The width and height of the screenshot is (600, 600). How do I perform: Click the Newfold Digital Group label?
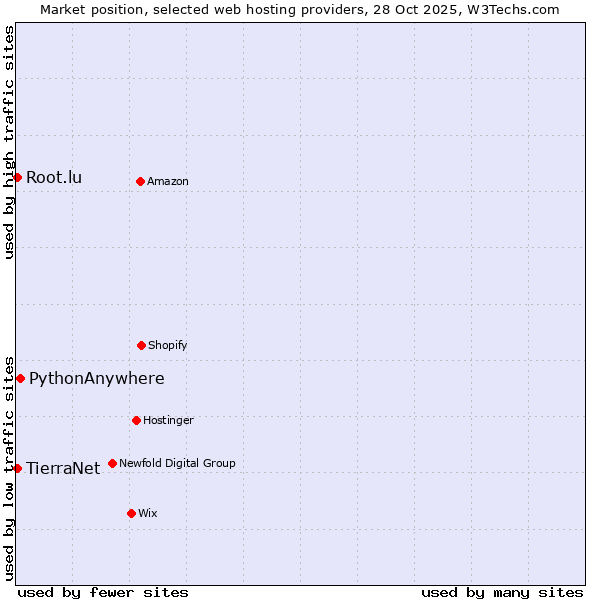click(177, 464)
